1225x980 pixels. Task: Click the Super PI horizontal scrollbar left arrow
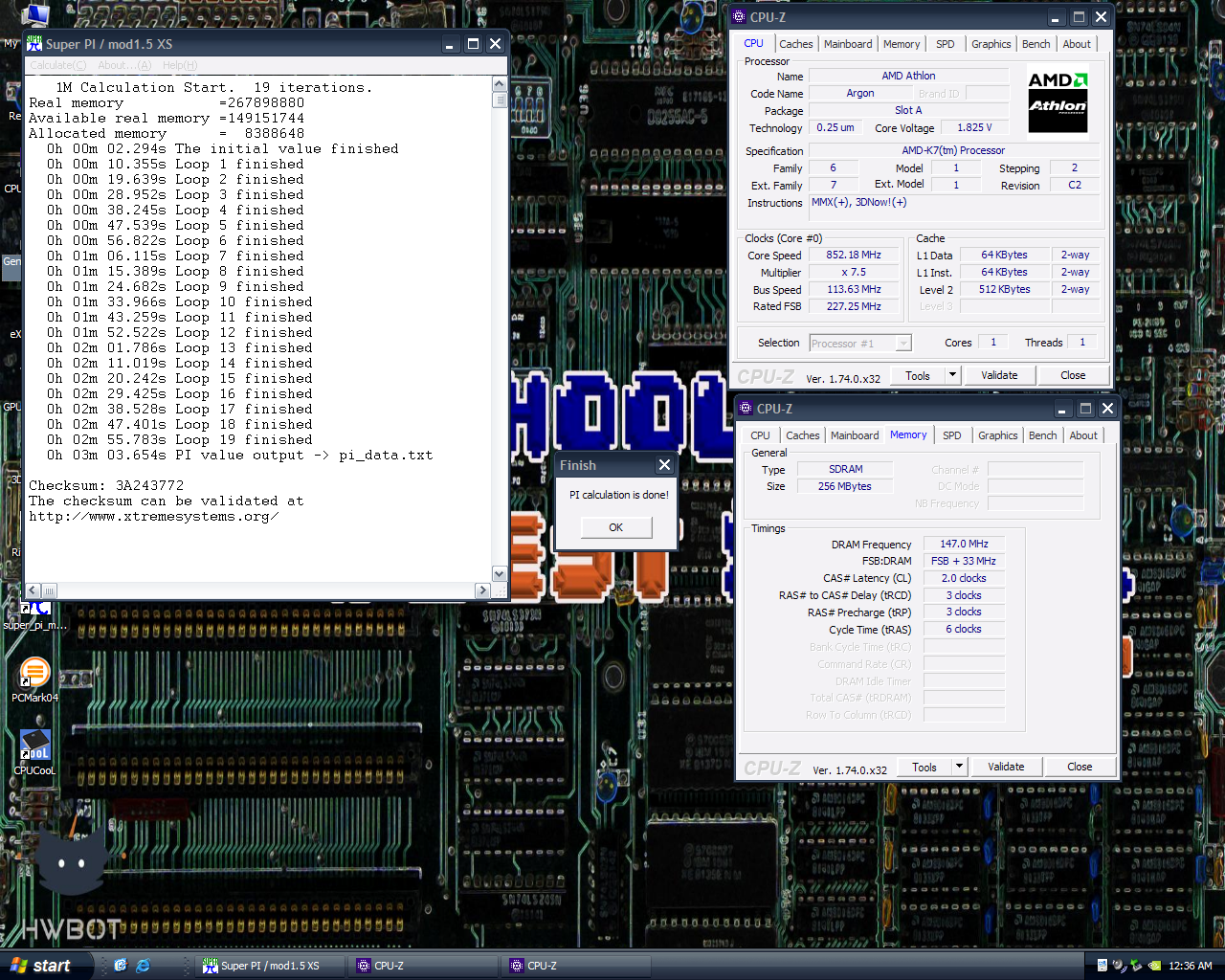point(33,590)
